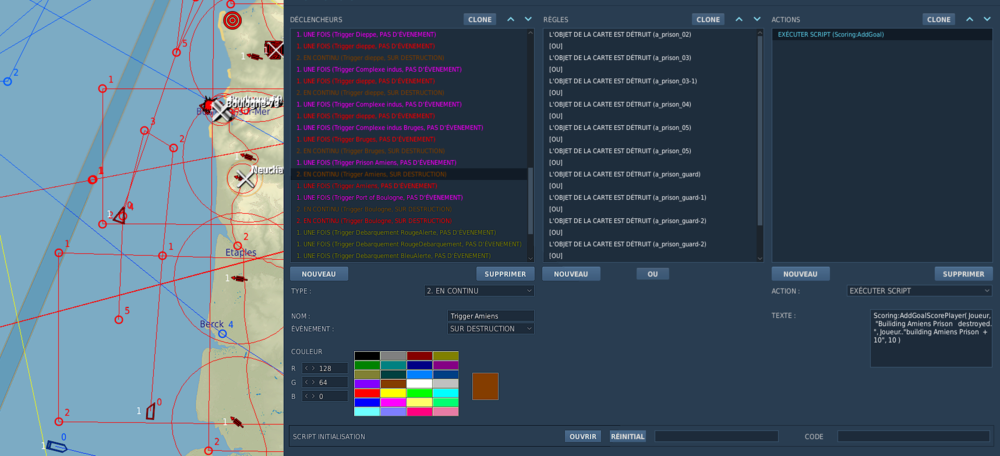Click the NOM field containing Trigger Amiens
This screenshot has width=1000, height=456.
click(491, 316)
